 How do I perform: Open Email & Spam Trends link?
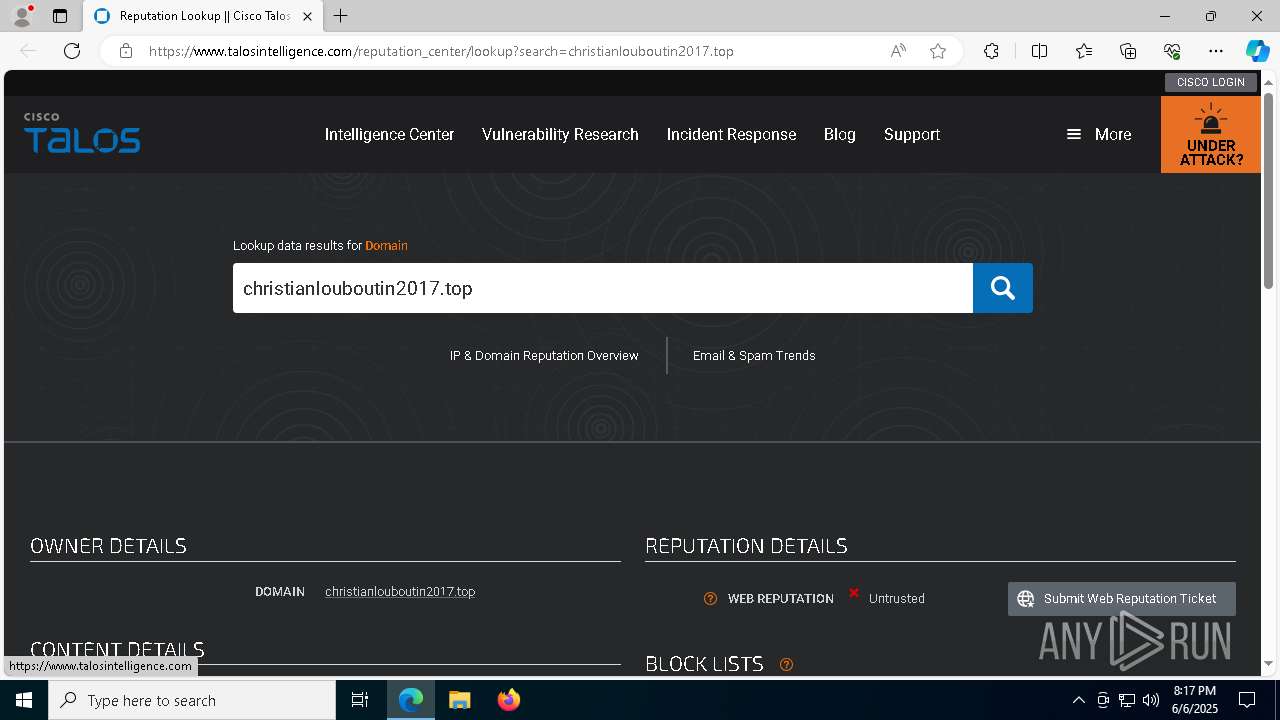754,356
